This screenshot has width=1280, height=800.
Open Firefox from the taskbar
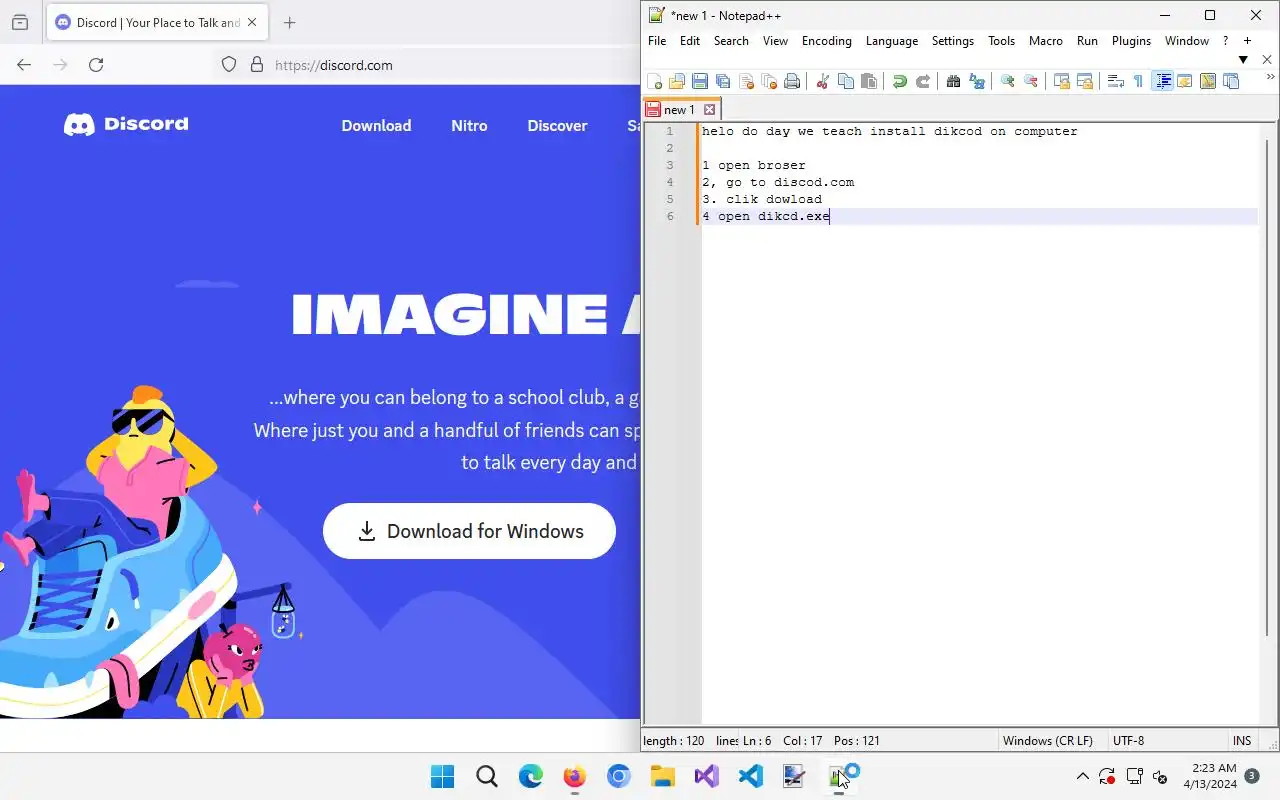574,776
